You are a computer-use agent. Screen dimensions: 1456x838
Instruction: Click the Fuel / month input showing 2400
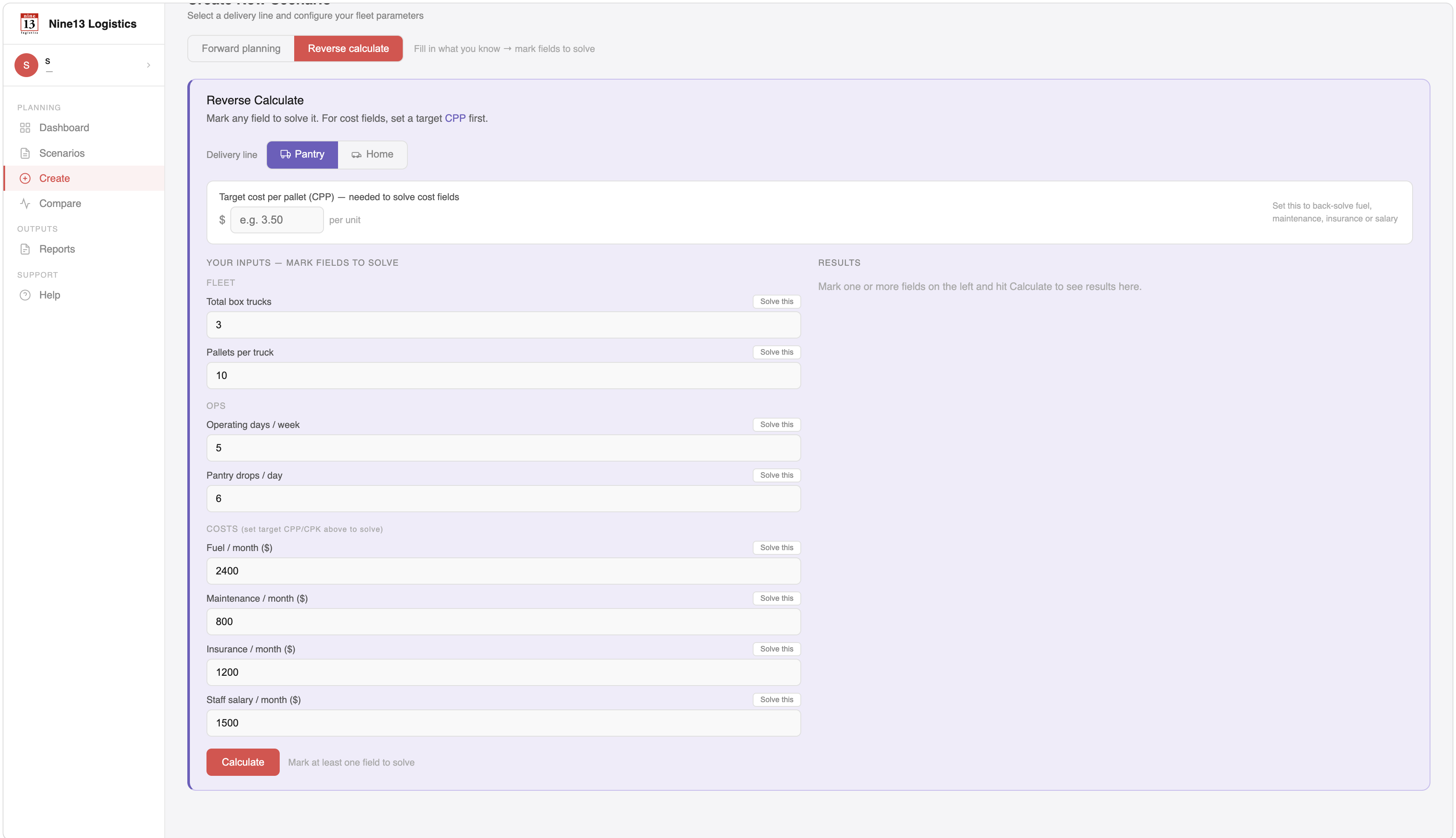(x=503, y=571)
